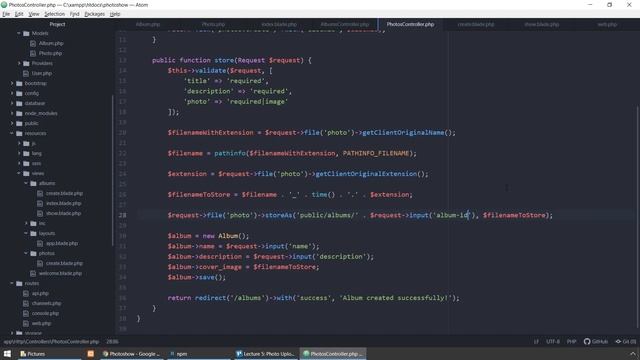
Task: Open app.blade.php file icon in layouts
Action: pos(40,243)
